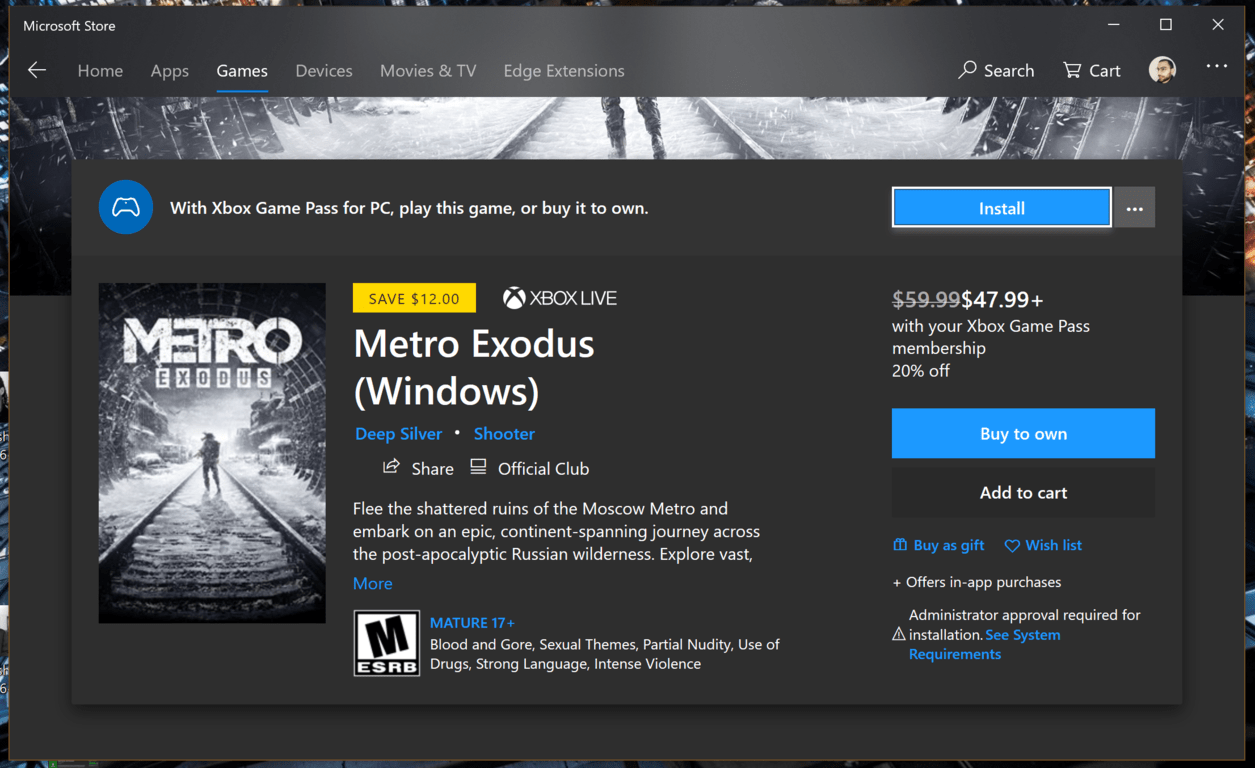Click the Xbox Game Pass banner message

(409, 208)
